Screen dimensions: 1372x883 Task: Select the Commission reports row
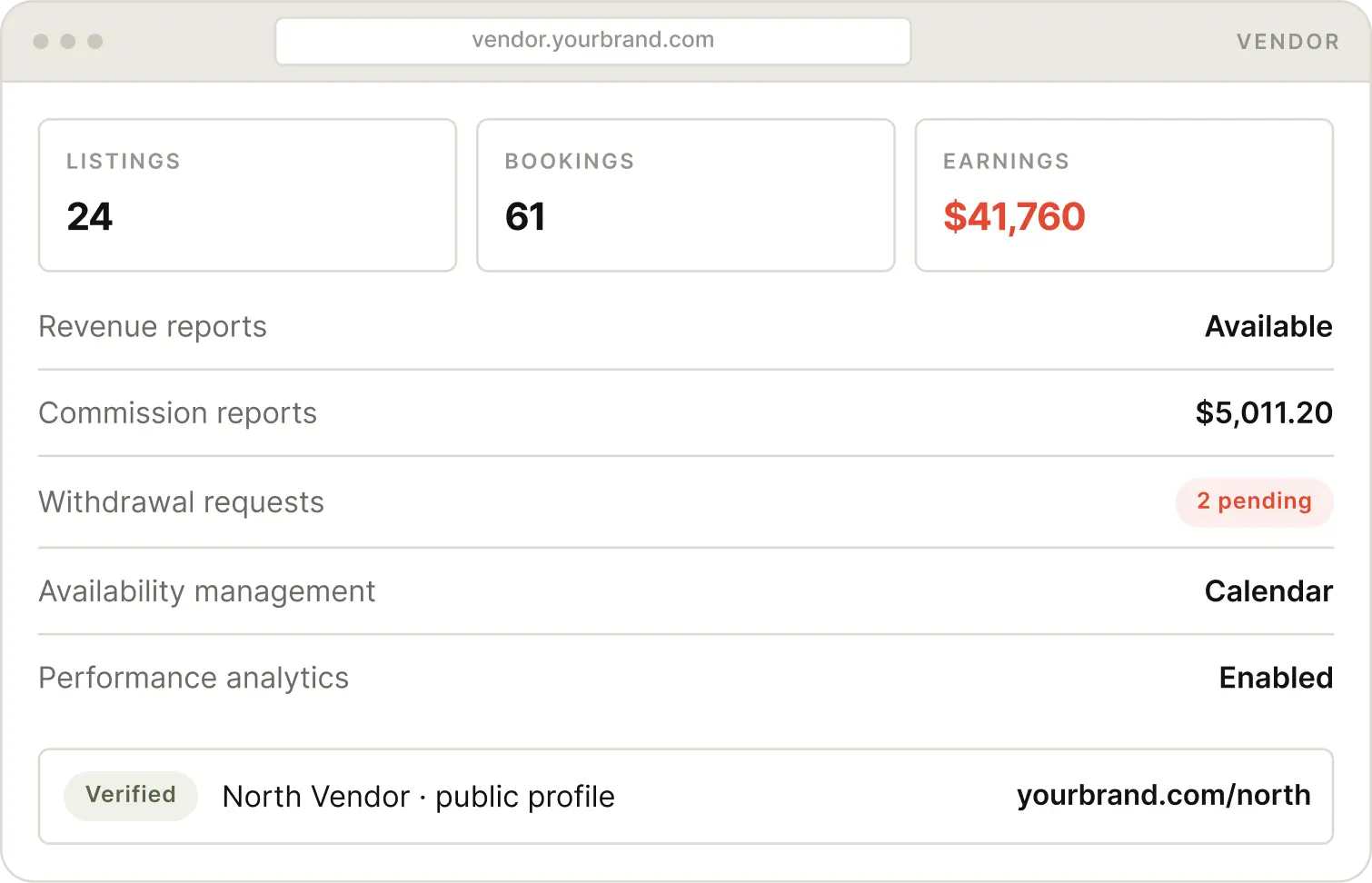686,413
